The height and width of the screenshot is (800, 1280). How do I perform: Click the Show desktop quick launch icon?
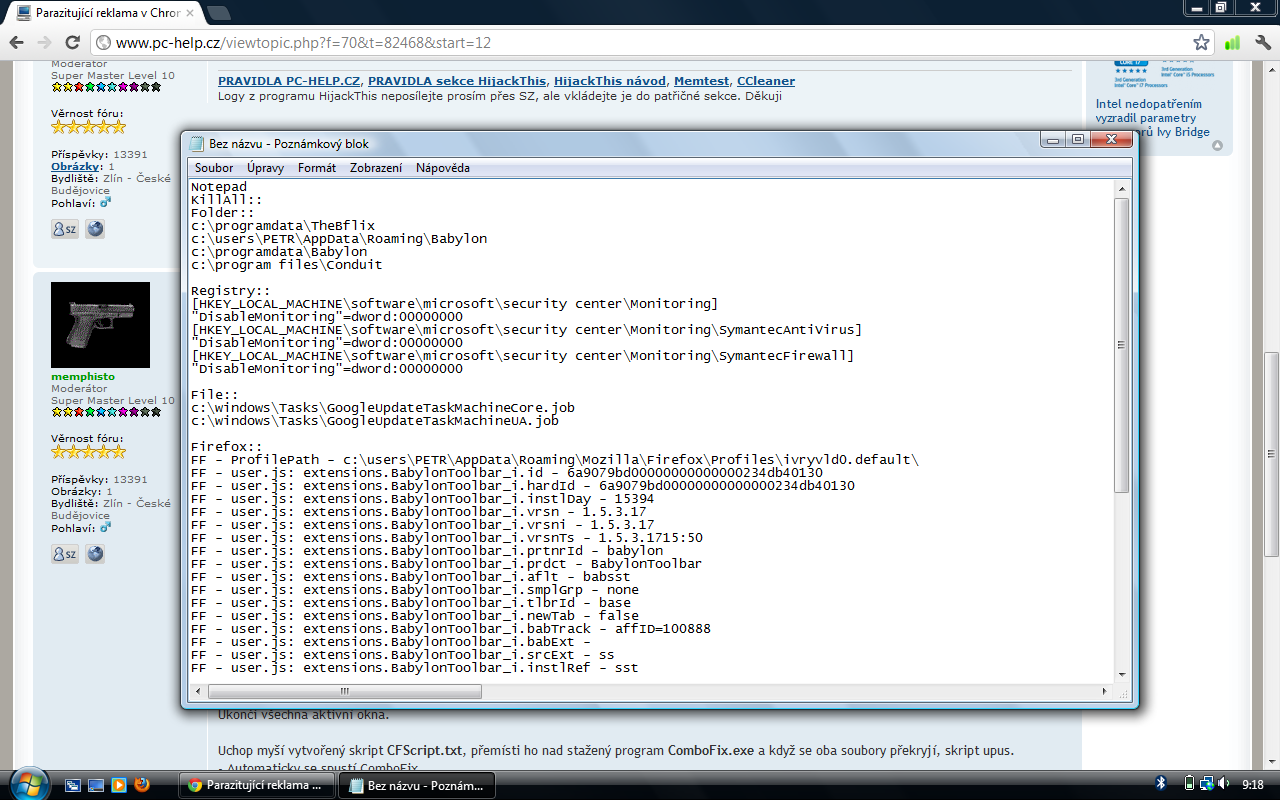[x=96, y=785]
